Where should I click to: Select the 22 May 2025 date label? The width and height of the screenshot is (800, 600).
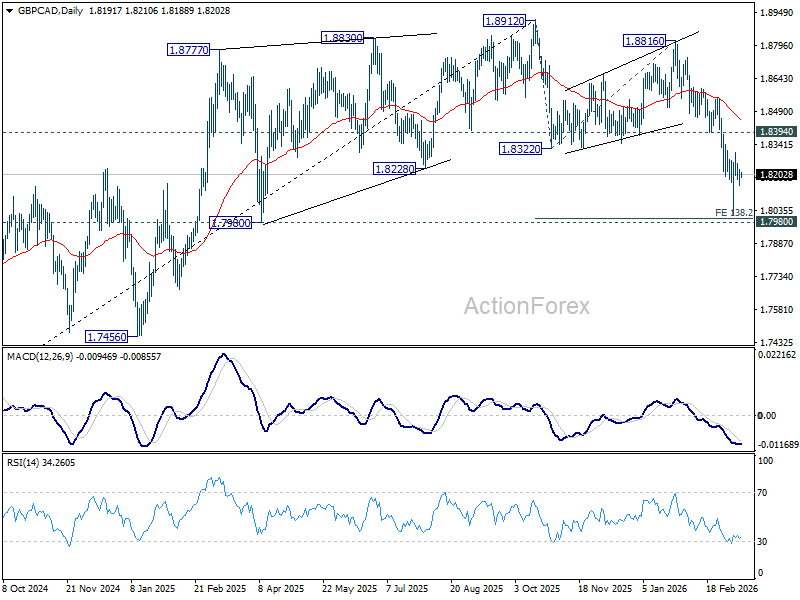coord(349,589)
